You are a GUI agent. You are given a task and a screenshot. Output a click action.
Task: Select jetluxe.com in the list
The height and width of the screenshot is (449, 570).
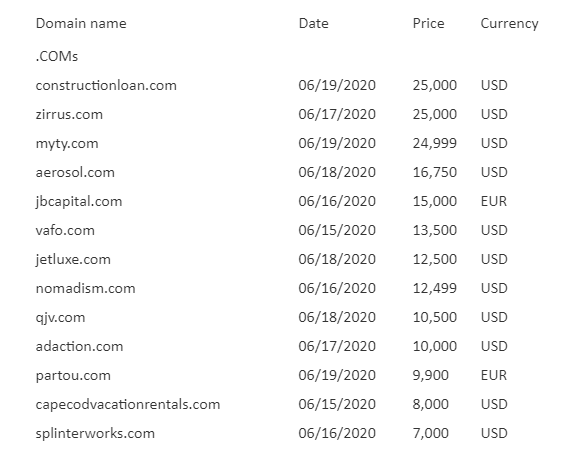(x=73, y=260)
